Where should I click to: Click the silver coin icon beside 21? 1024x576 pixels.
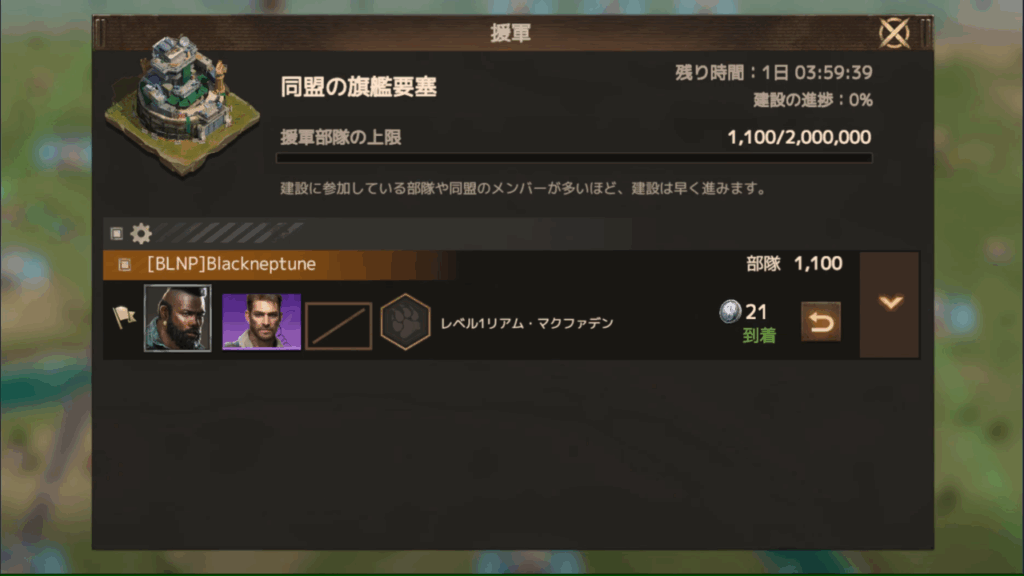730,312
